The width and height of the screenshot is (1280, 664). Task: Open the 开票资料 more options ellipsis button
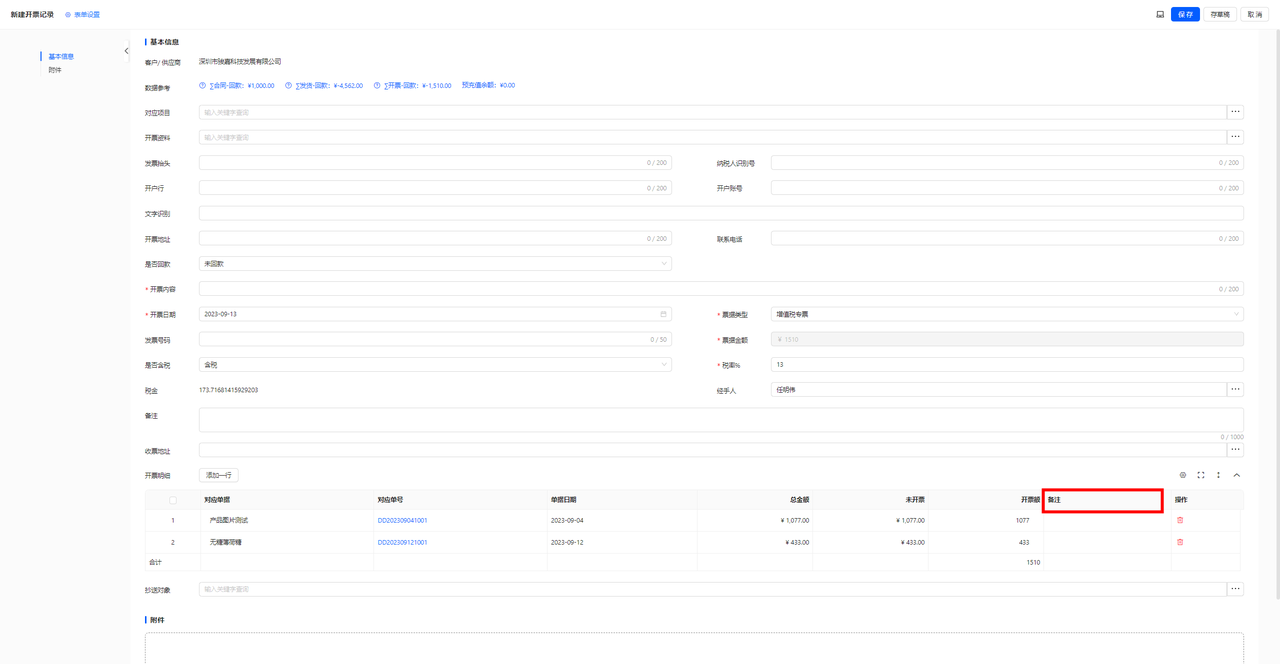1236,137
